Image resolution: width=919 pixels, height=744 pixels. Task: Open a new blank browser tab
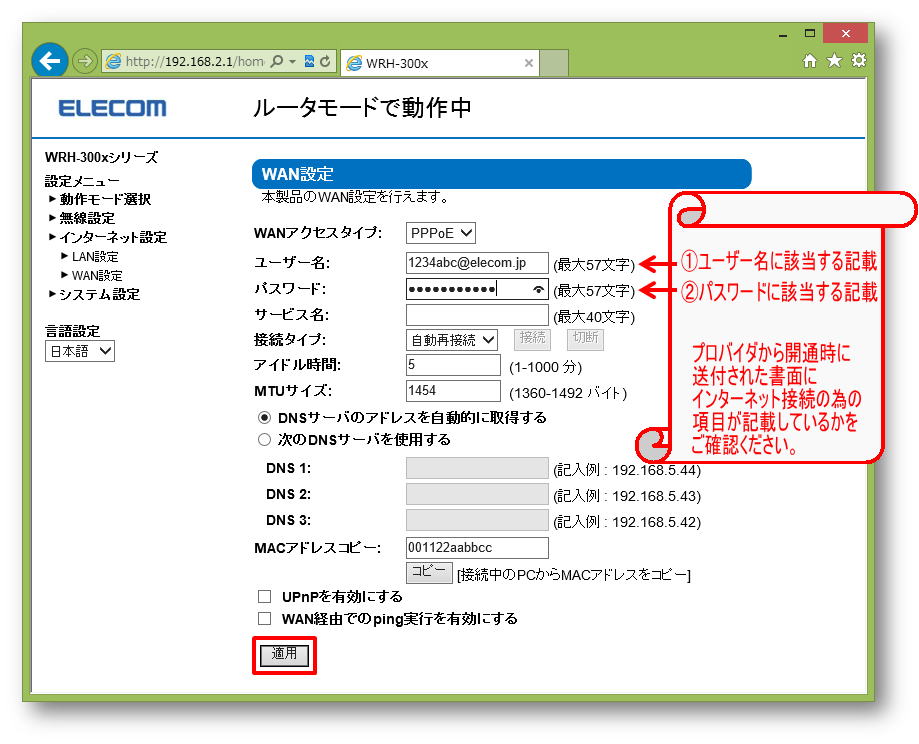[554, 63]
